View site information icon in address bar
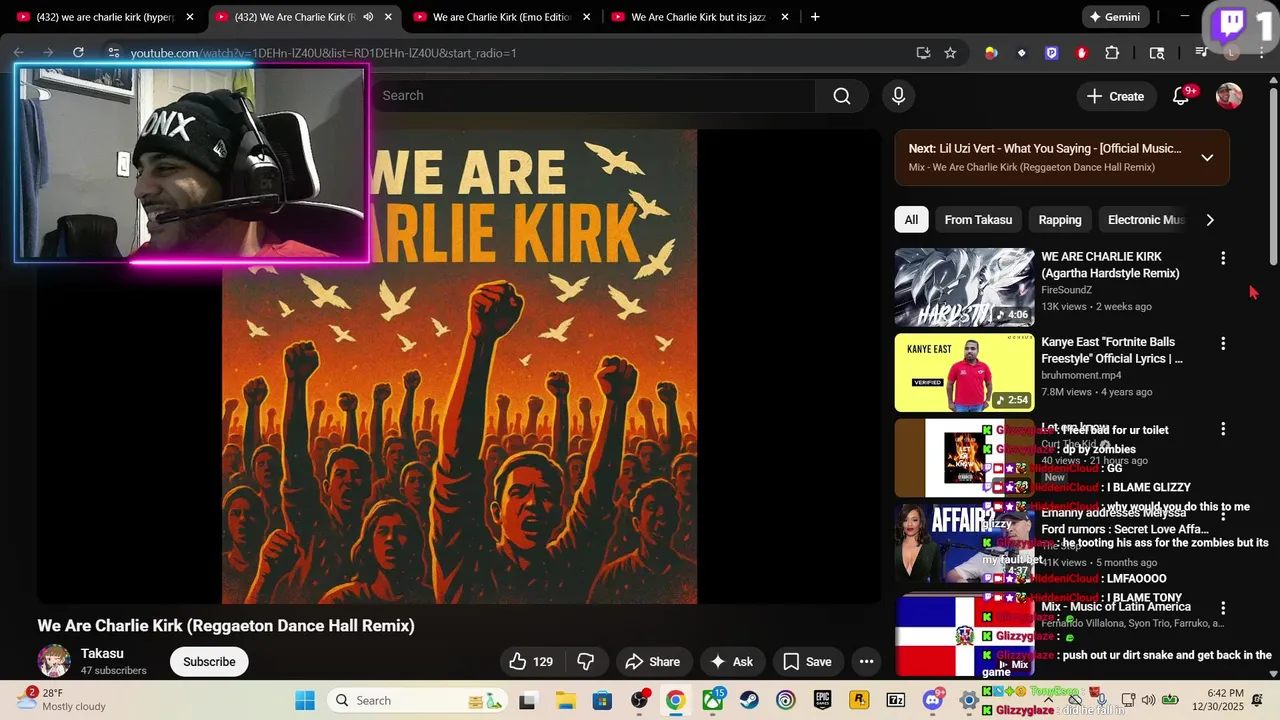The image size is (1280, 720). coord(113,53)
